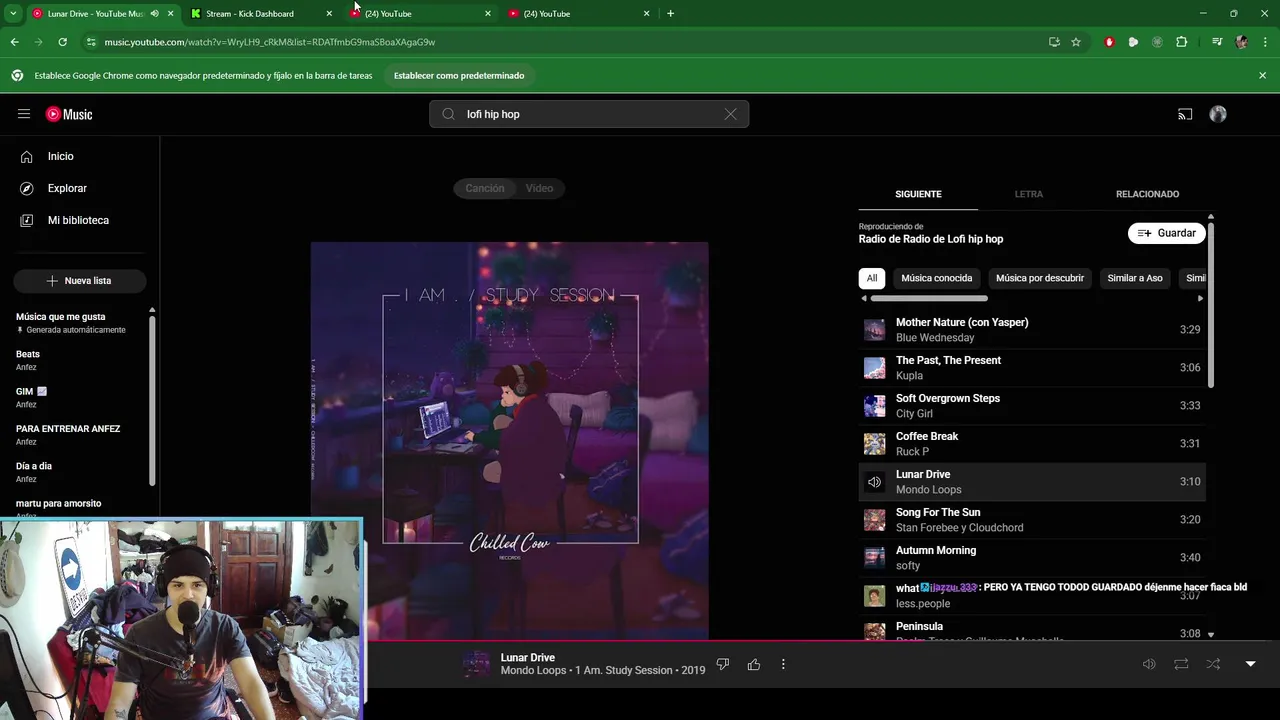Open the account avatar menu
Image resolution: width=1280 pixels, height=720 pixels.
point(1218,114)
